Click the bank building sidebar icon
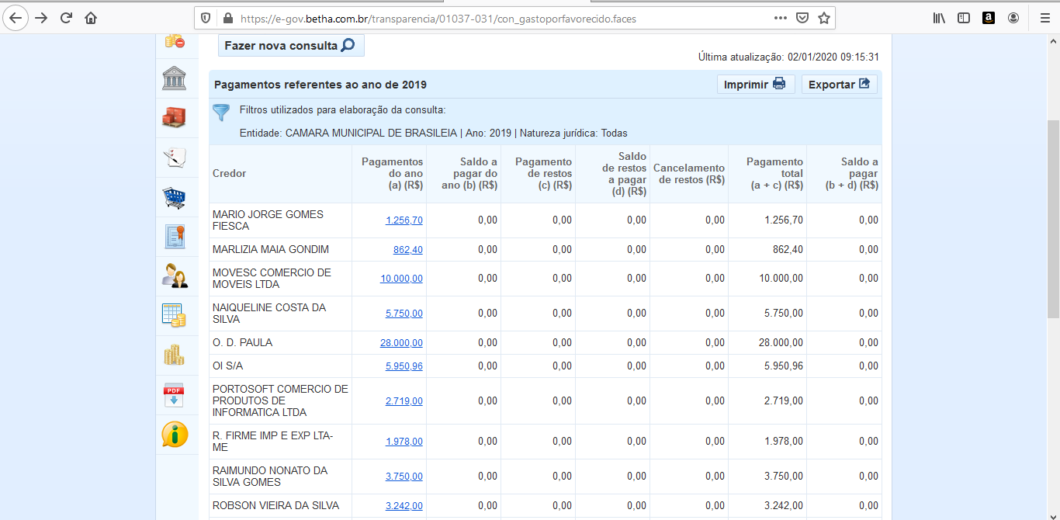 (174, 79)
